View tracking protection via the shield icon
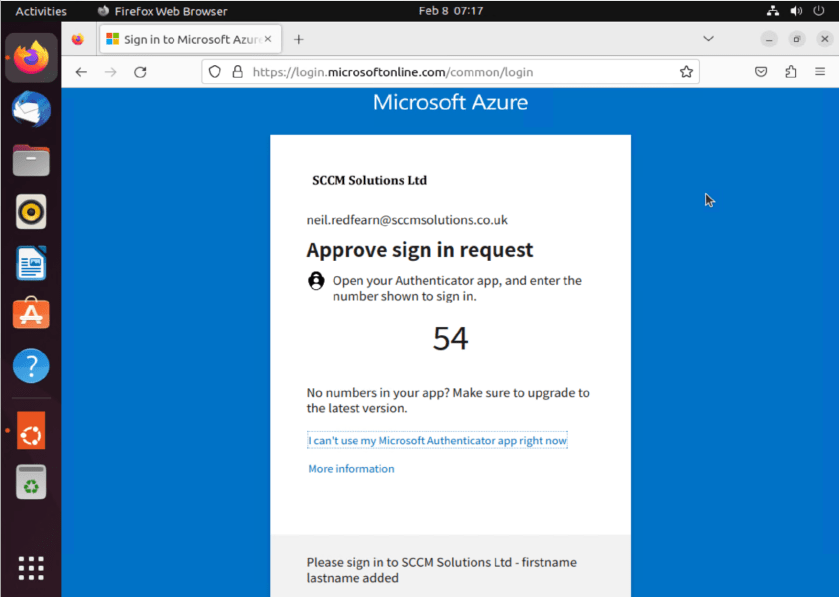 [211, 71]
